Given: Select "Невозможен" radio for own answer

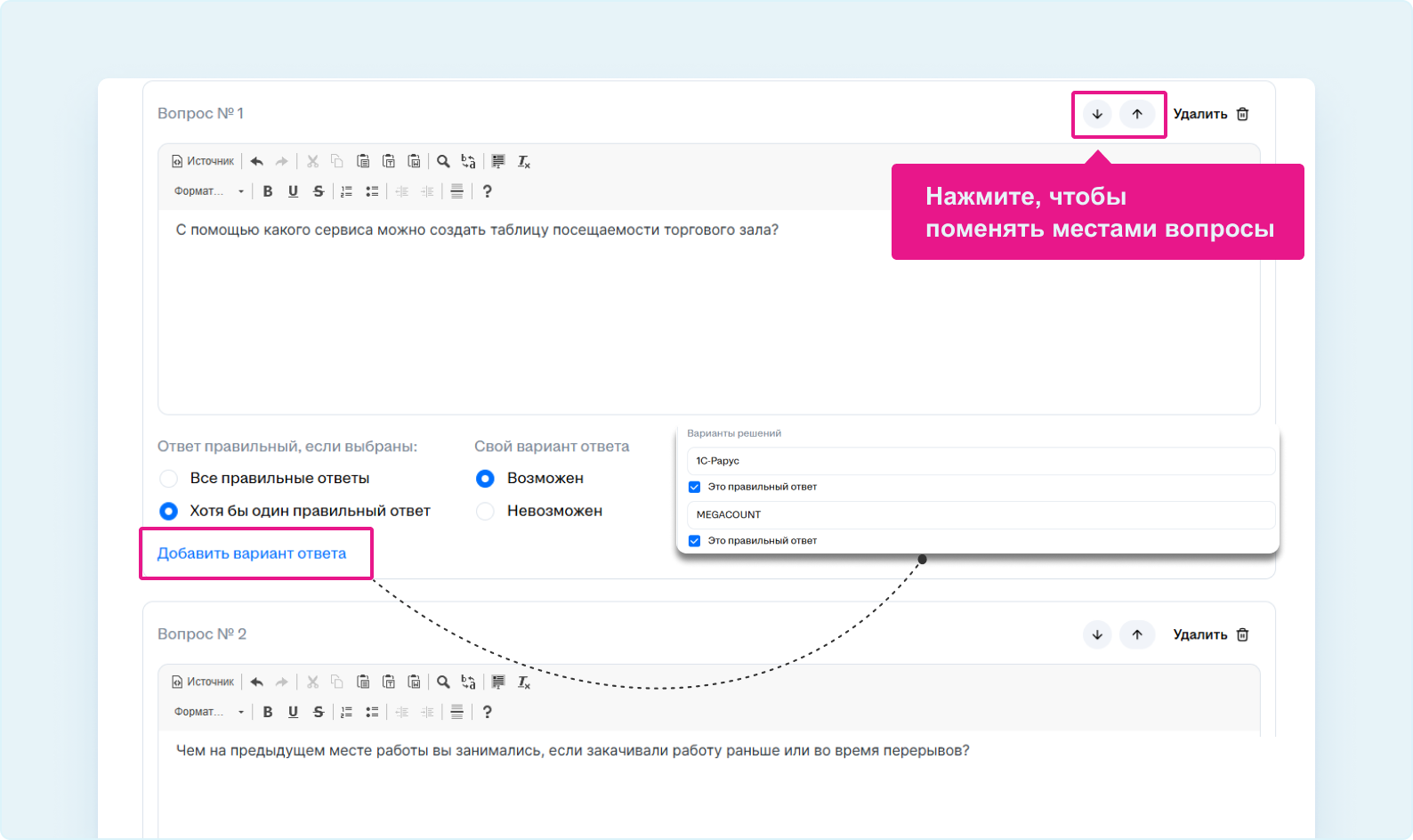Looking at the screenshot, I should 485,512.
